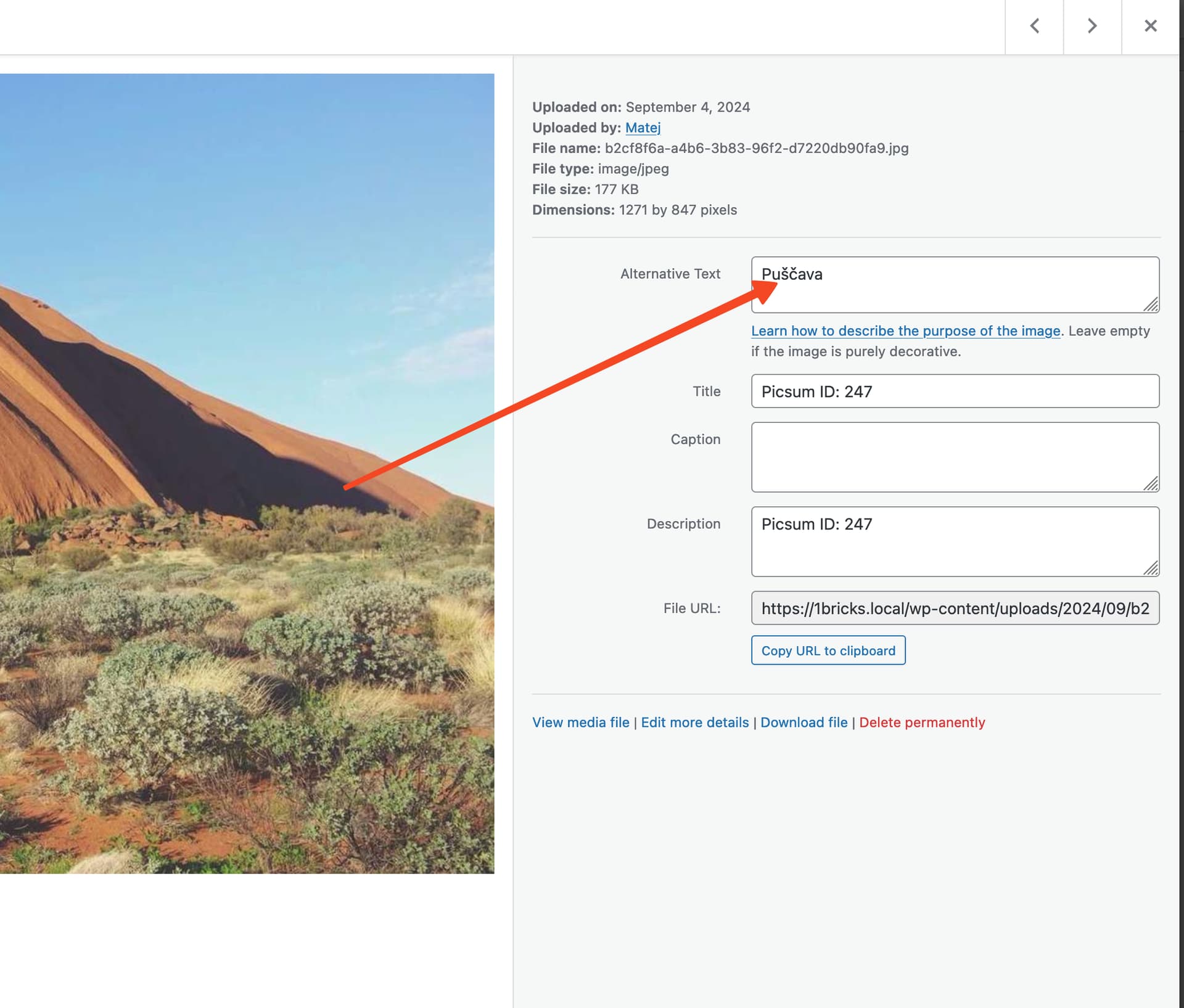Grab the Caption textarea resize handle

click(1151, 484)
